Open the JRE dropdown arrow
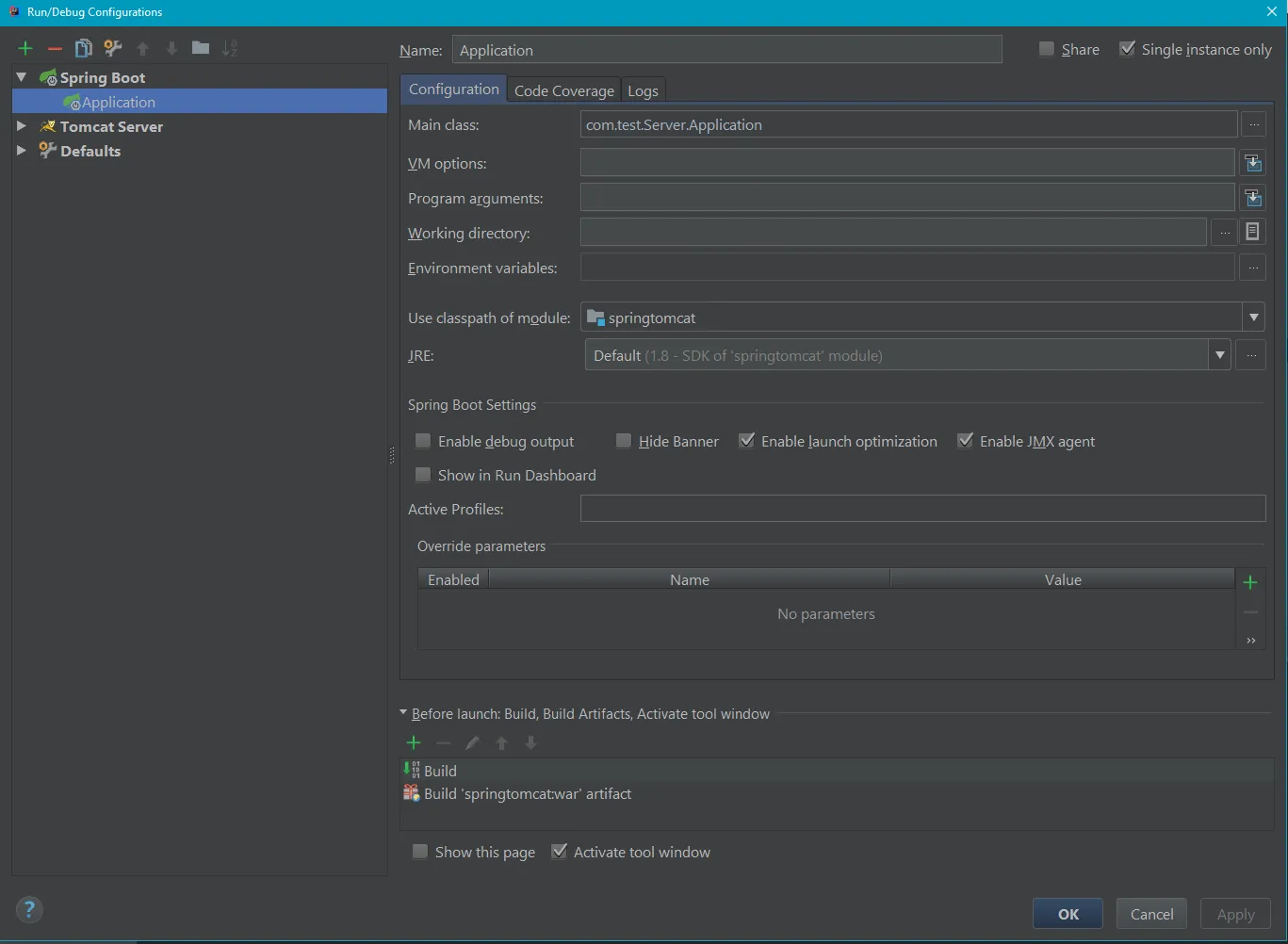 pos(1220,355)
